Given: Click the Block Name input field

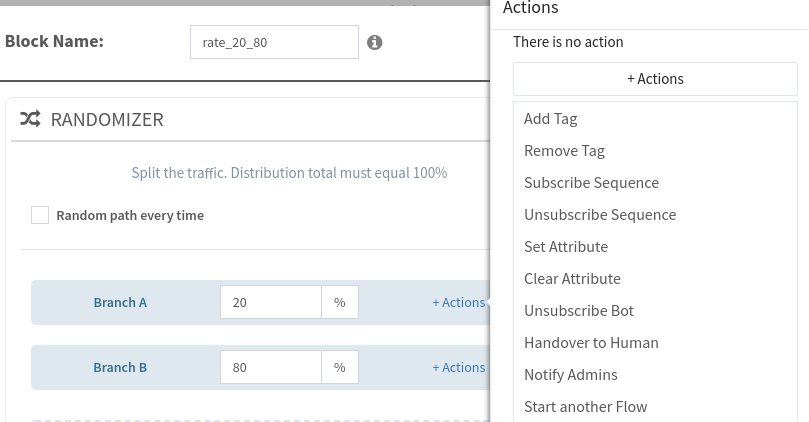Looking at the screenshot, I should [273, 43].
